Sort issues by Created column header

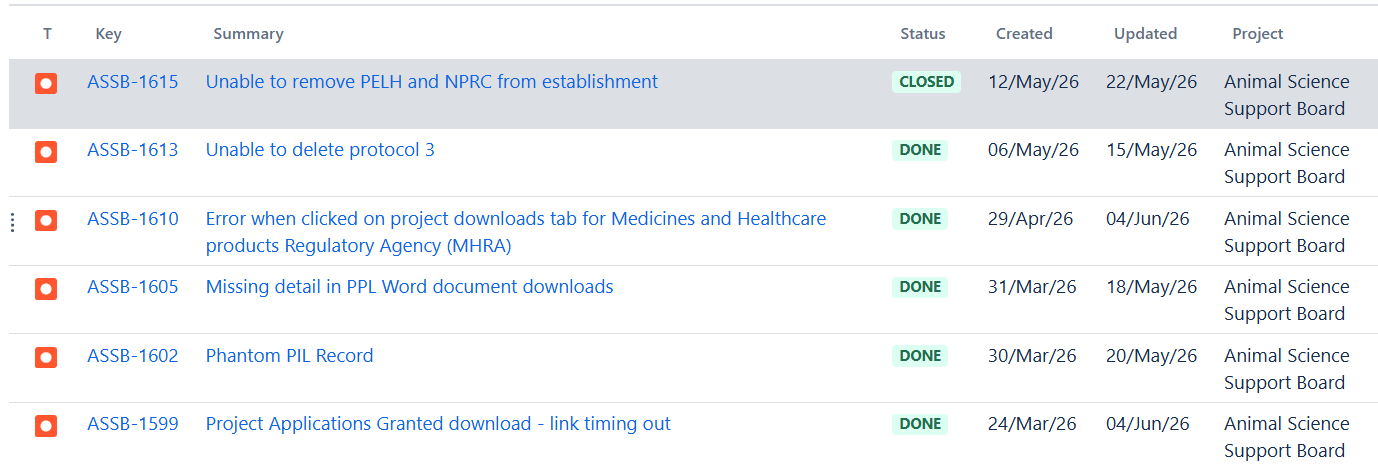point(1024,34)
